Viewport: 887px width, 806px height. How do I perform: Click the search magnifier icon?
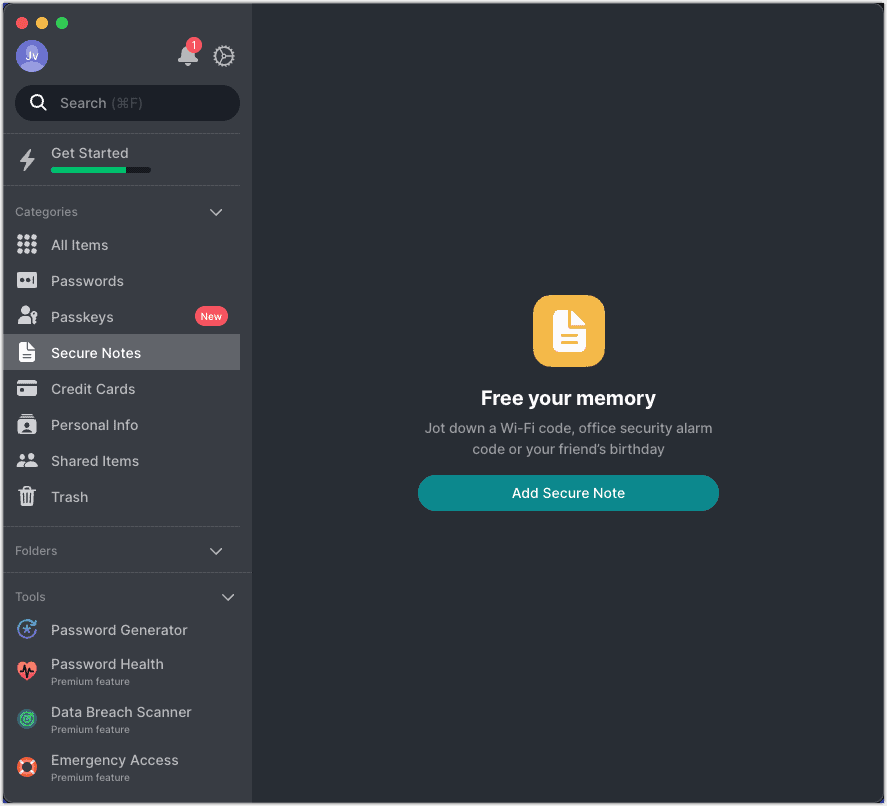38,102
